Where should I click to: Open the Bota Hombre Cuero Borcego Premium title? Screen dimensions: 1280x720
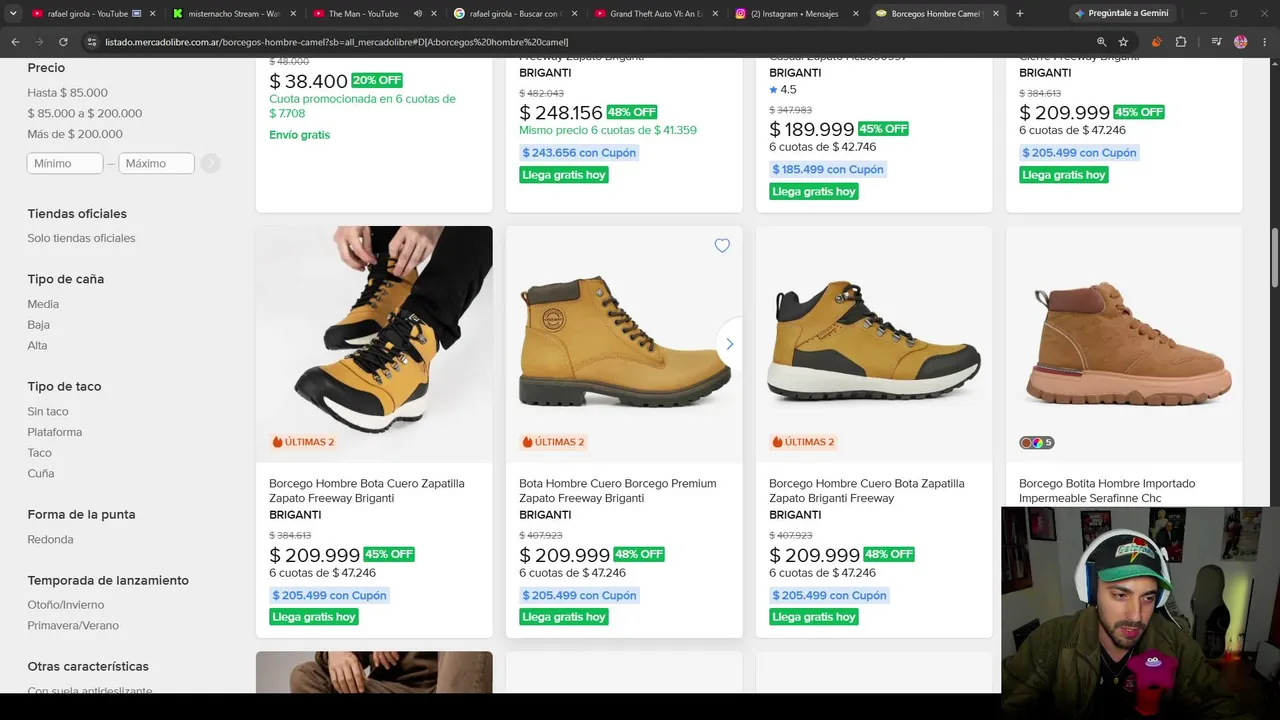618,490
